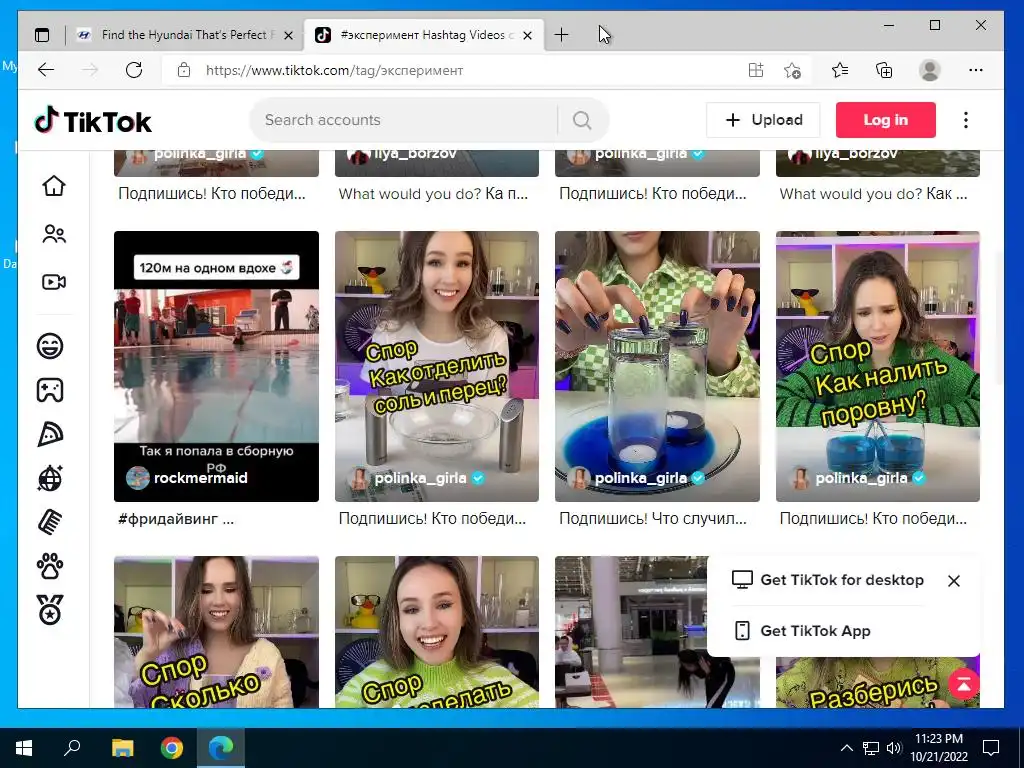Click the search magnifier icon
The width and height of the screenshot is (1024, 768).
click(582, 120)
